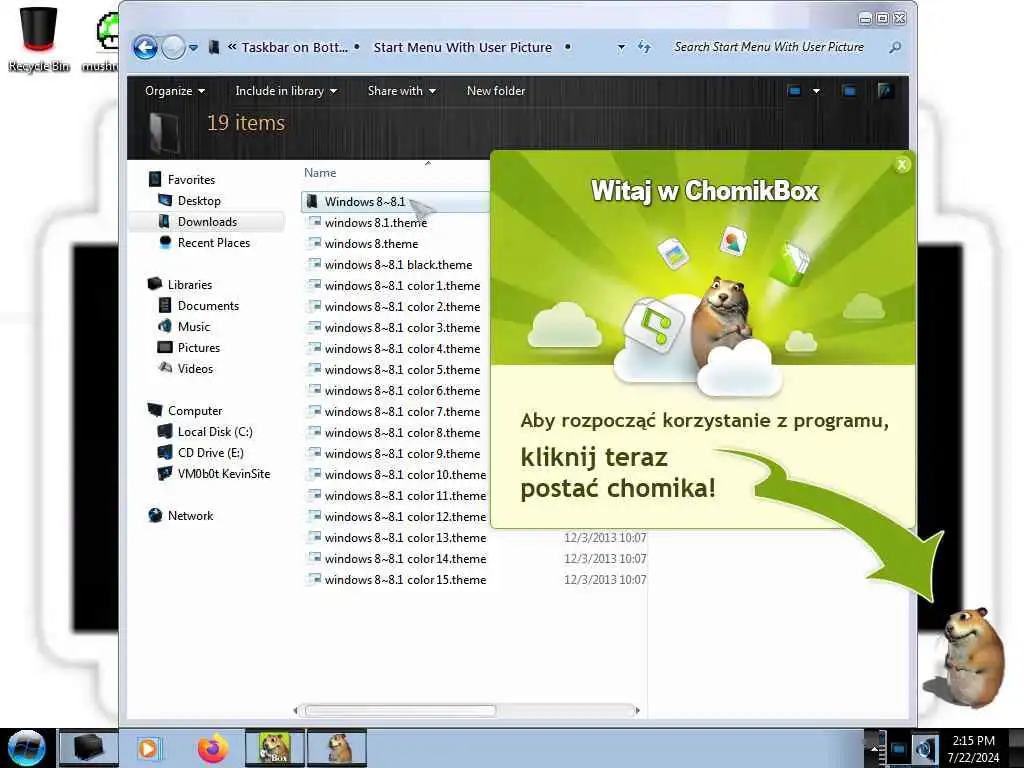The height and width of the screenshot is (768, 1024).
Task: Click the Windows Start orb
Action: [x=26, y=748]
